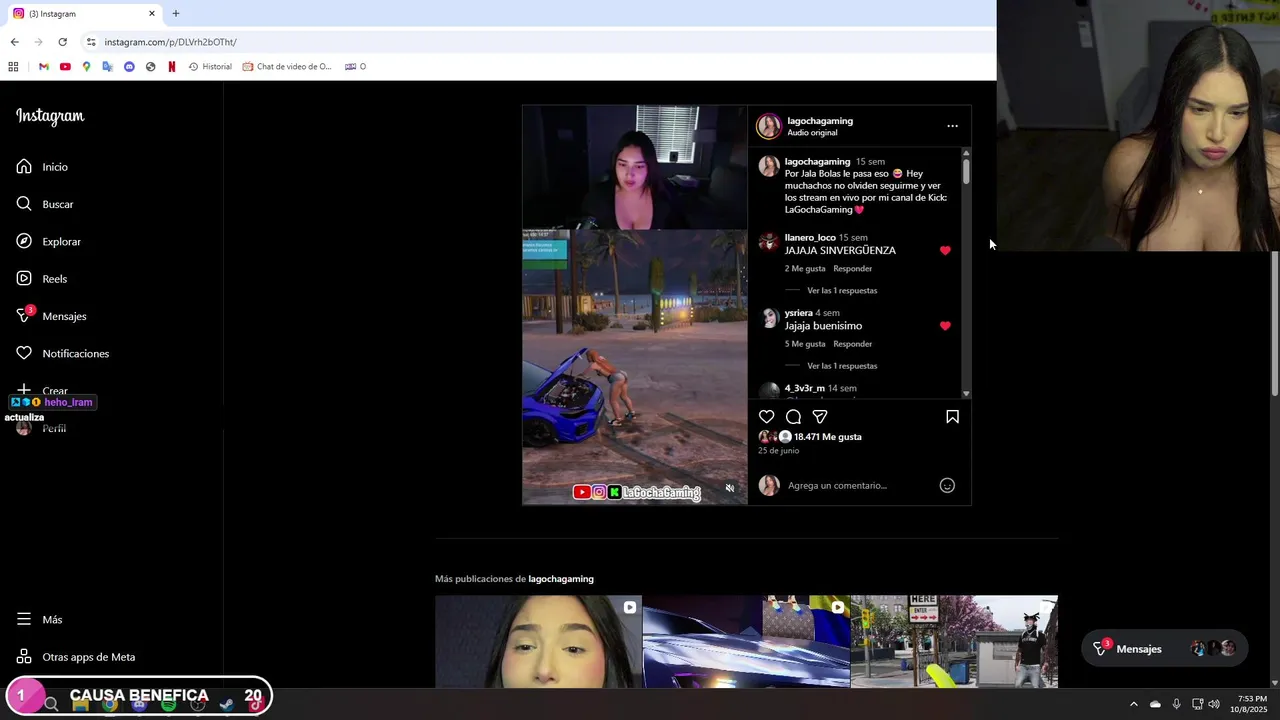The height and width of the screenshot is (720, 1280).
Task: Open the floating Mensajes pill
Action: (1165, 649)
